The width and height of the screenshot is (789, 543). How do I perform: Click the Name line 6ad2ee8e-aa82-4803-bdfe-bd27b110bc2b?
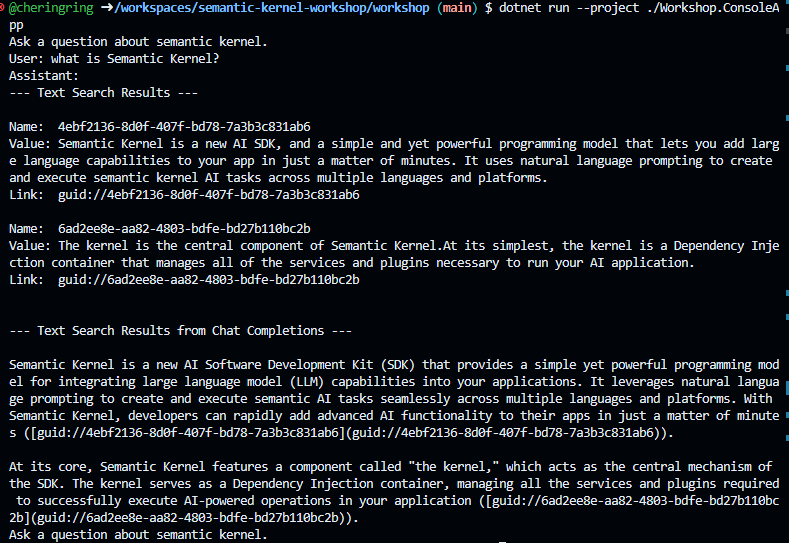(x=160, y=229)
